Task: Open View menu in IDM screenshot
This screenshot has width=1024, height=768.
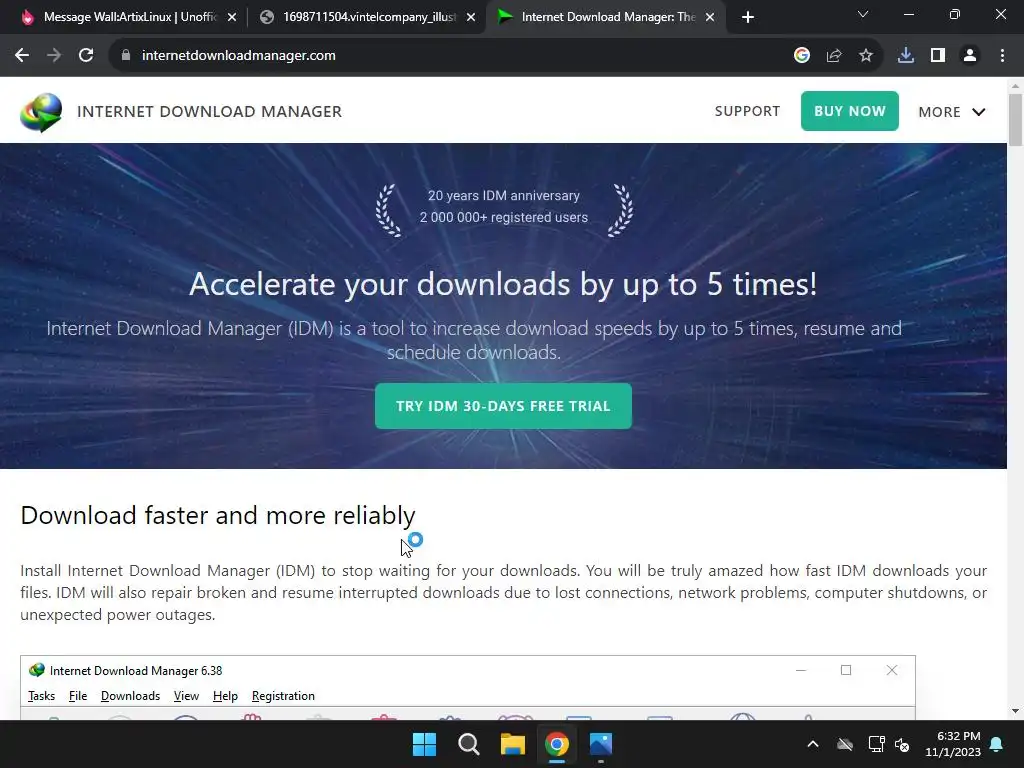Action: pyautogui.click(x=186, y=696)
